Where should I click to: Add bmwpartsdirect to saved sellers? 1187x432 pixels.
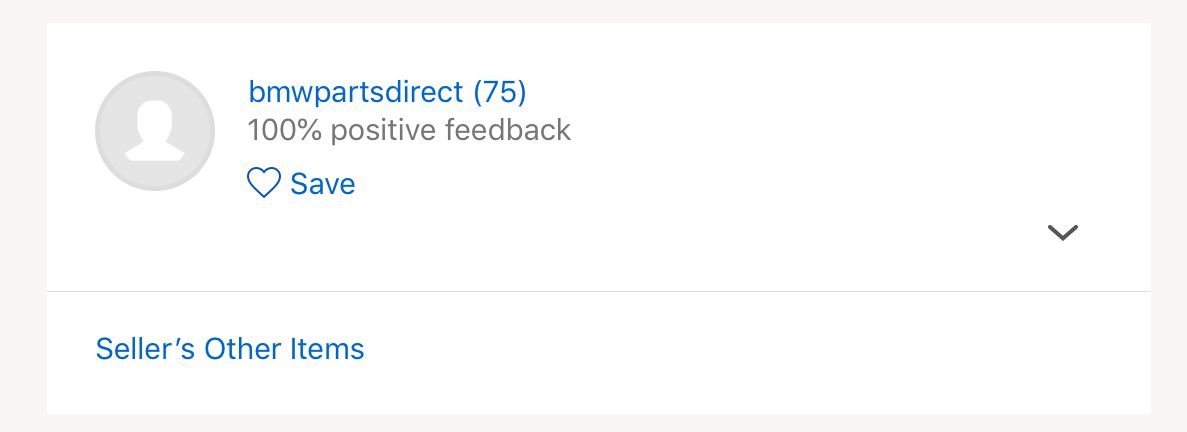[301, 183]
